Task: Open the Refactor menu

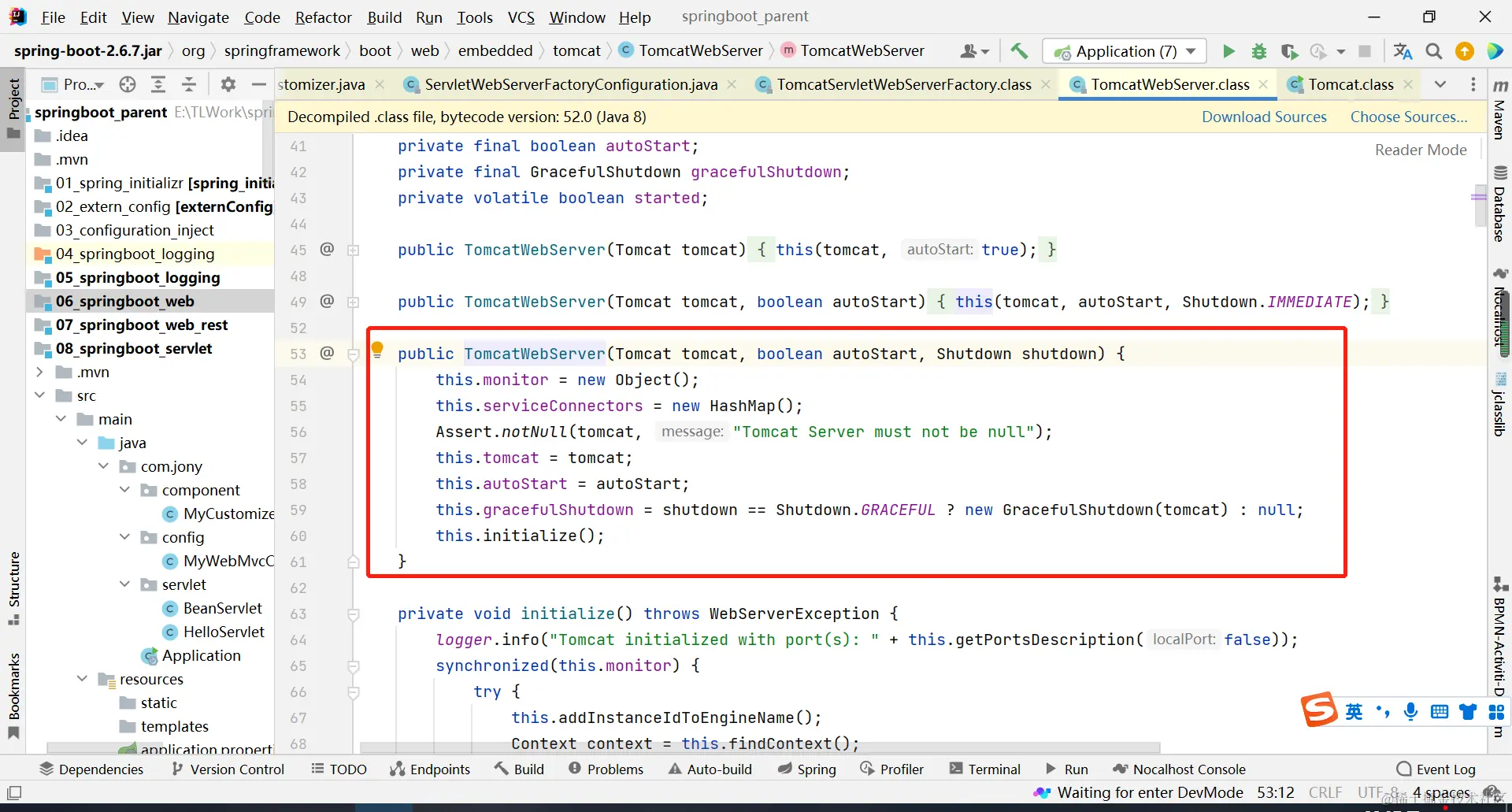Action: 324,17
